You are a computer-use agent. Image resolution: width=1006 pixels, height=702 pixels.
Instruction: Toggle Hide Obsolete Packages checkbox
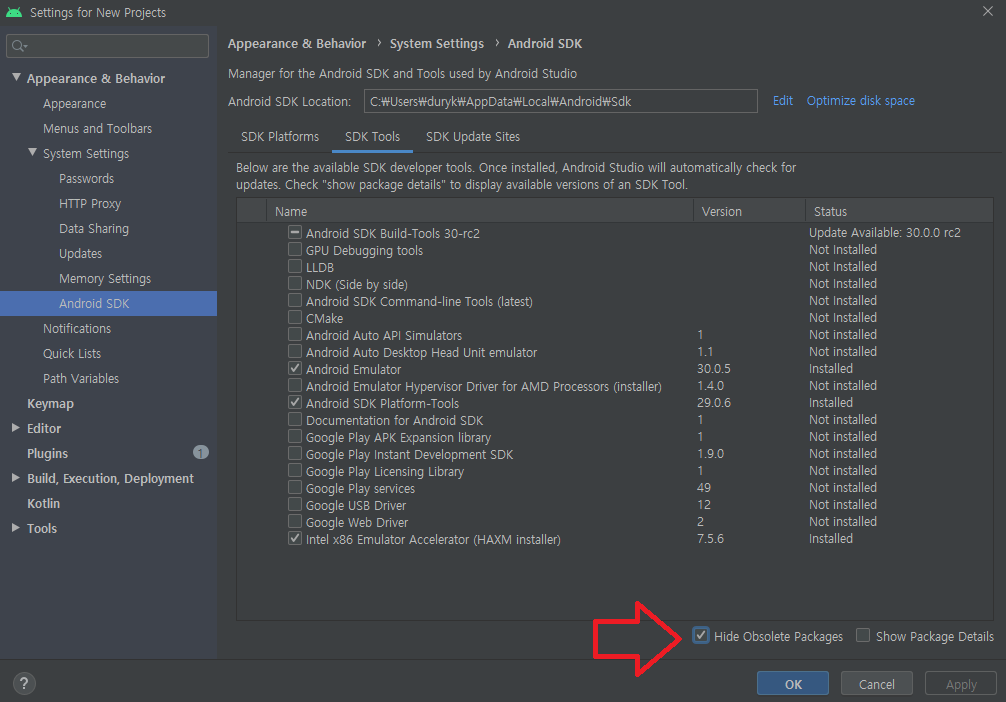701,635
